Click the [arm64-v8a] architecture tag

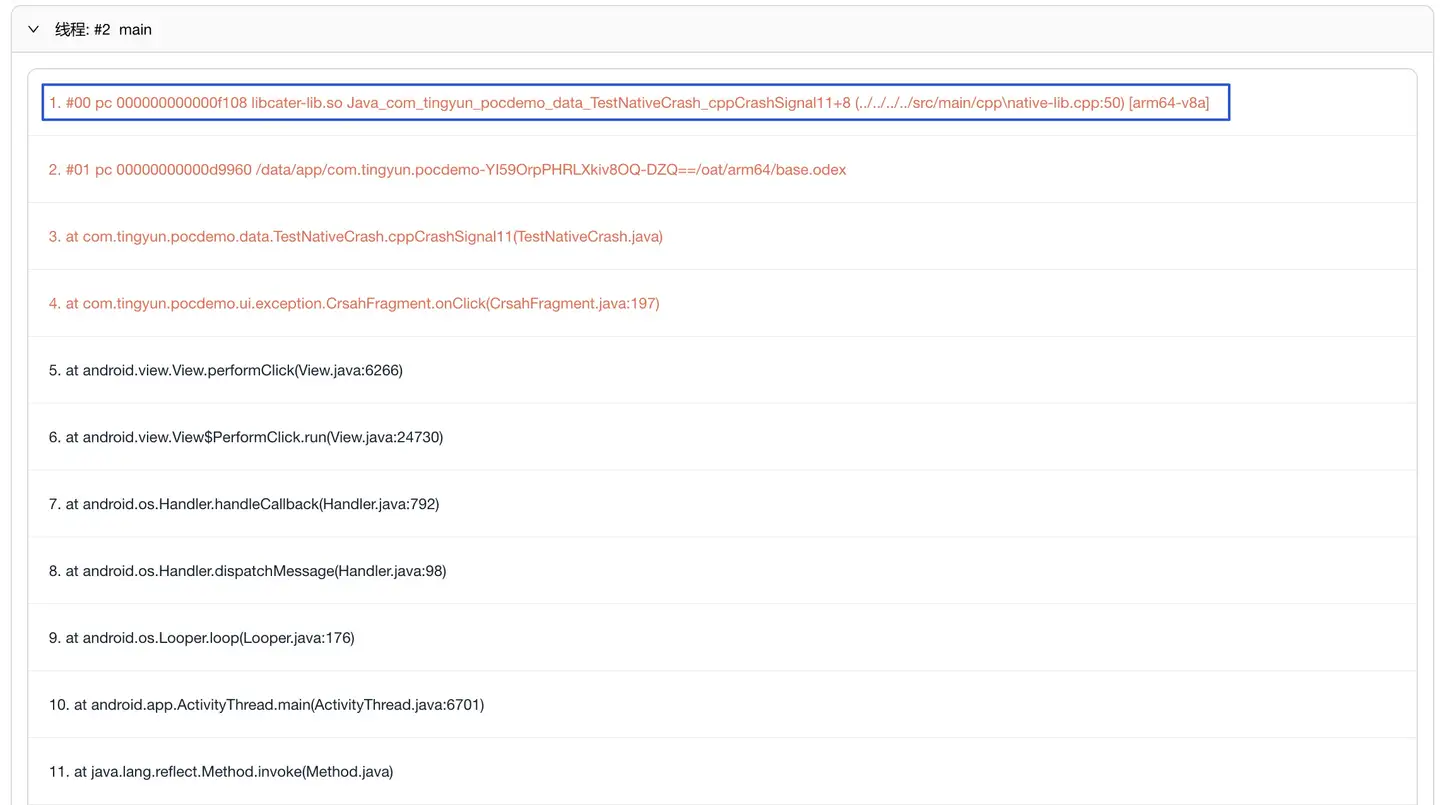[1168, 103]
